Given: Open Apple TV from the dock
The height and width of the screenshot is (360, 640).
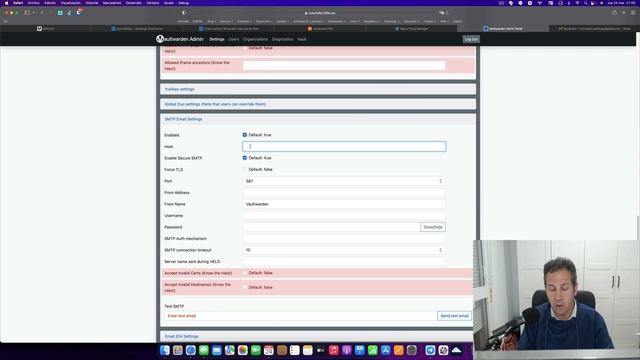Looking at the screenshot, I should click(x=321, y=350).
